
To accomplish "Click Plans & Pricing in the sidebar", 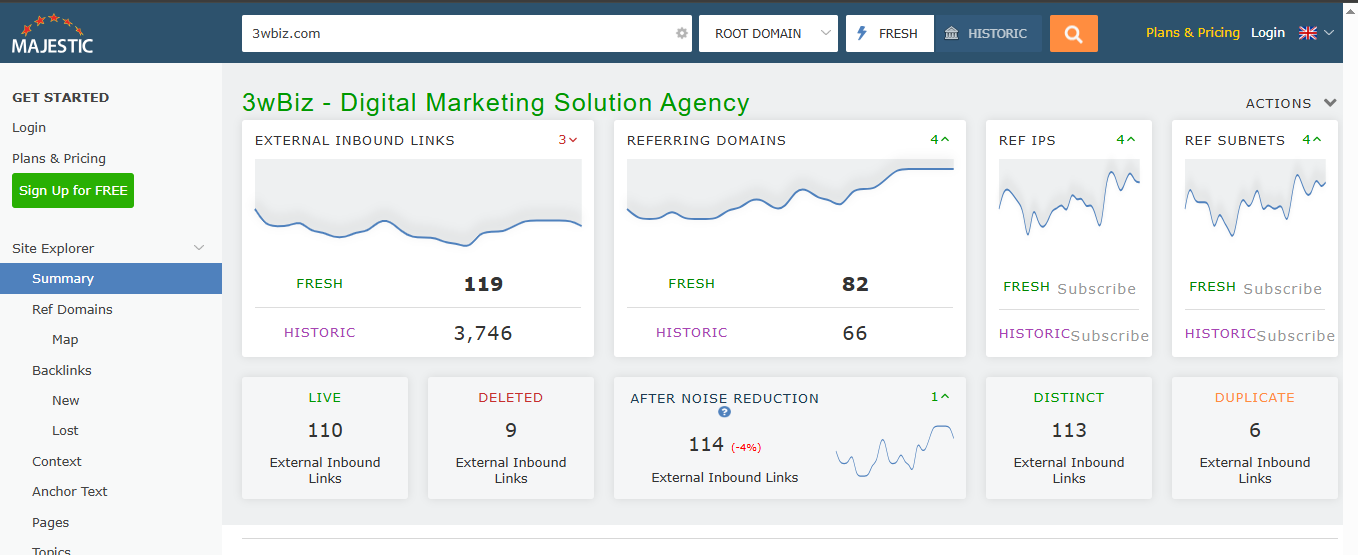I will [59, 159].
